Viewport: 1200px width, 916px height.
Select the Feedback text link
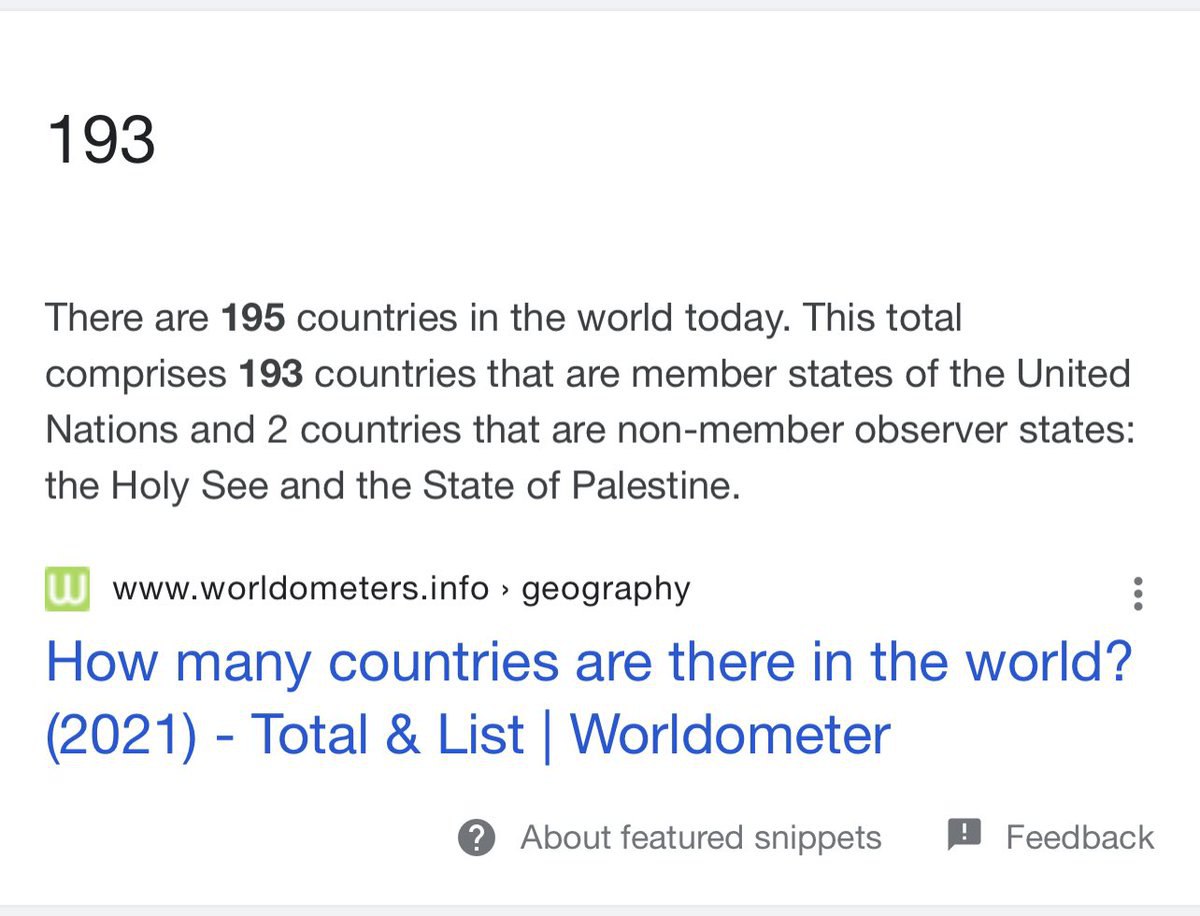click(1080, 837)
